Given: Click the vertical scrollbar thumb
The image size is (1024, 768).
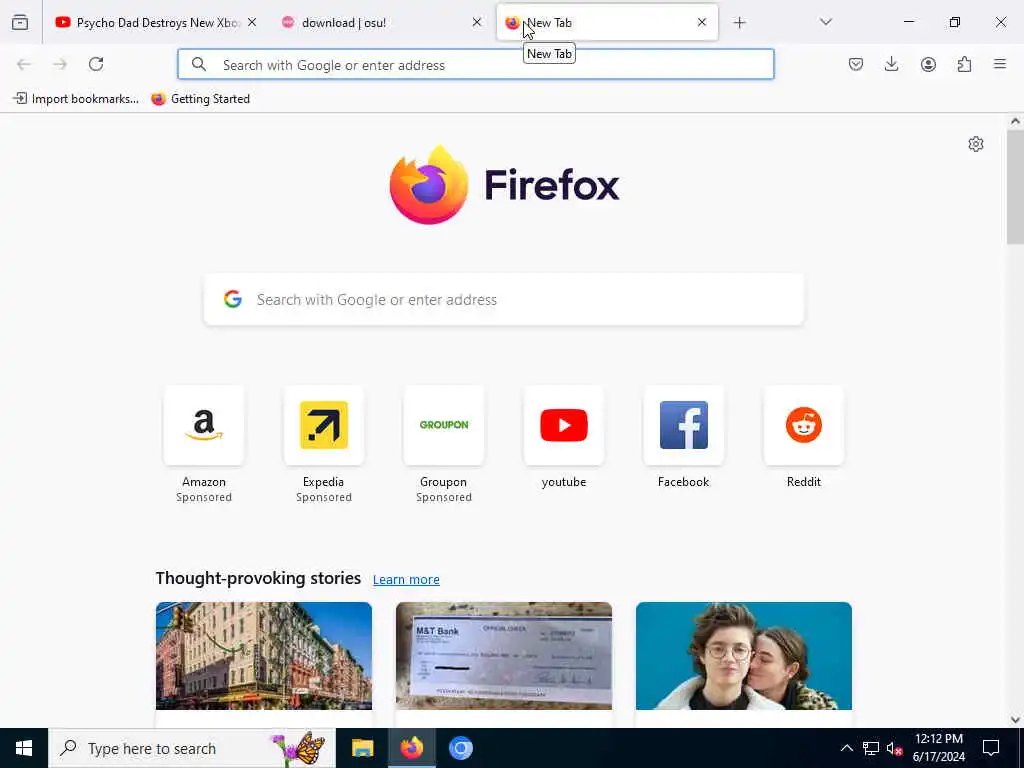Looking at the screenshot, I should (1015, 187).
